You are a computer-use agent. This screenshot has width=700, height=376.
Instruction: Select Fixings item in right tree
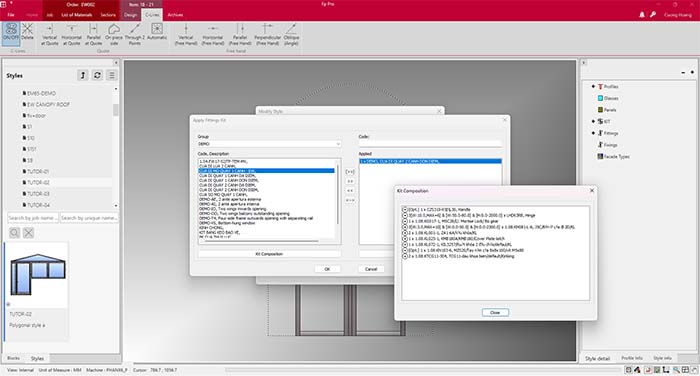coord(608,145)
